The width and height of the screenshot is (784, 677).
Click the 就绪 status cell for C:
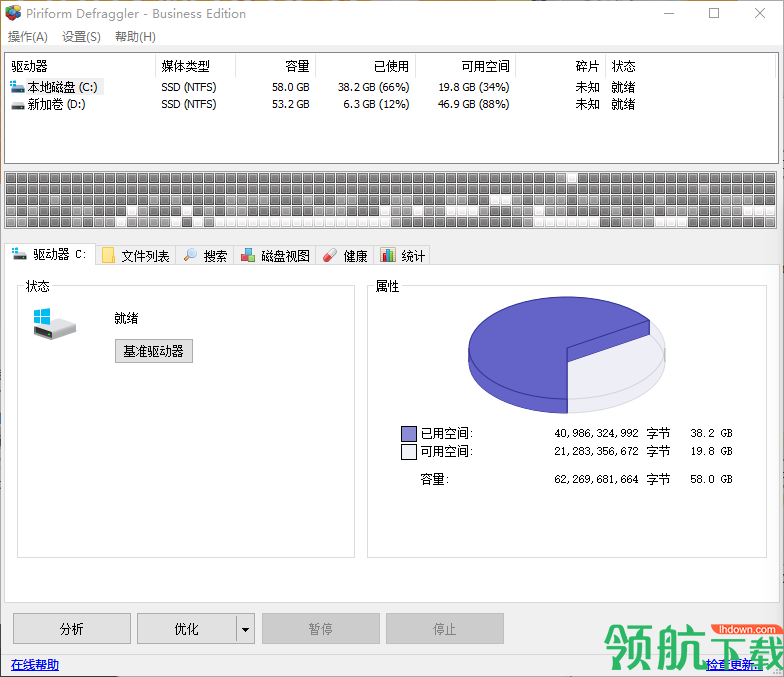(x=623, y=87)
